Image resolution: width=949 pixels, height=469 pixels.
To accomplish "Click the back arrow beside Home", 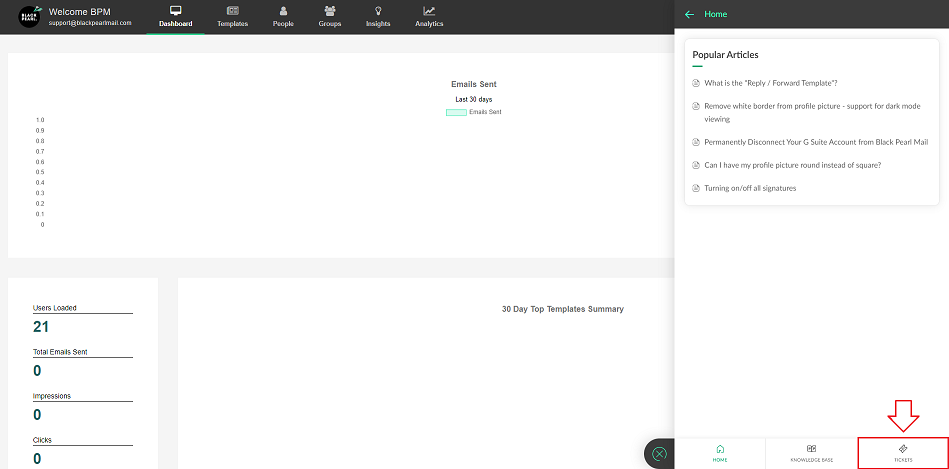I will point(689,14).
